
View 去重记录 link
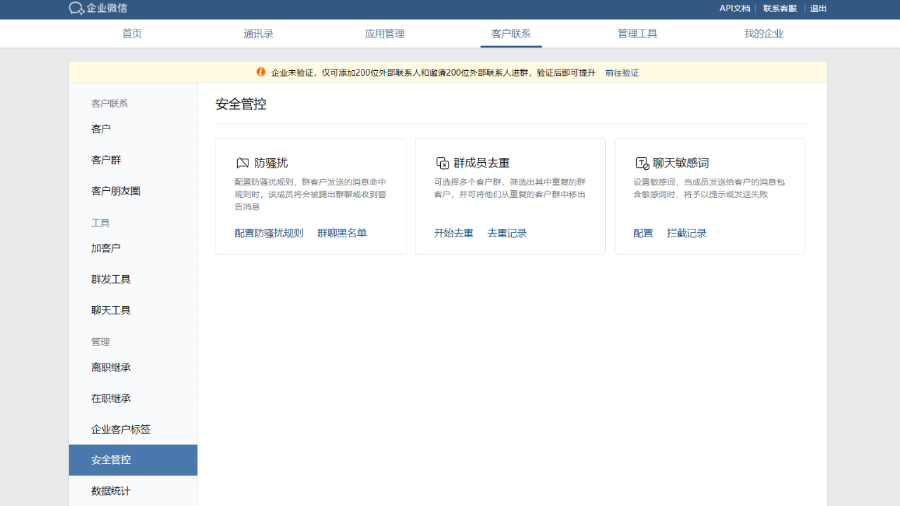point(507,233)
